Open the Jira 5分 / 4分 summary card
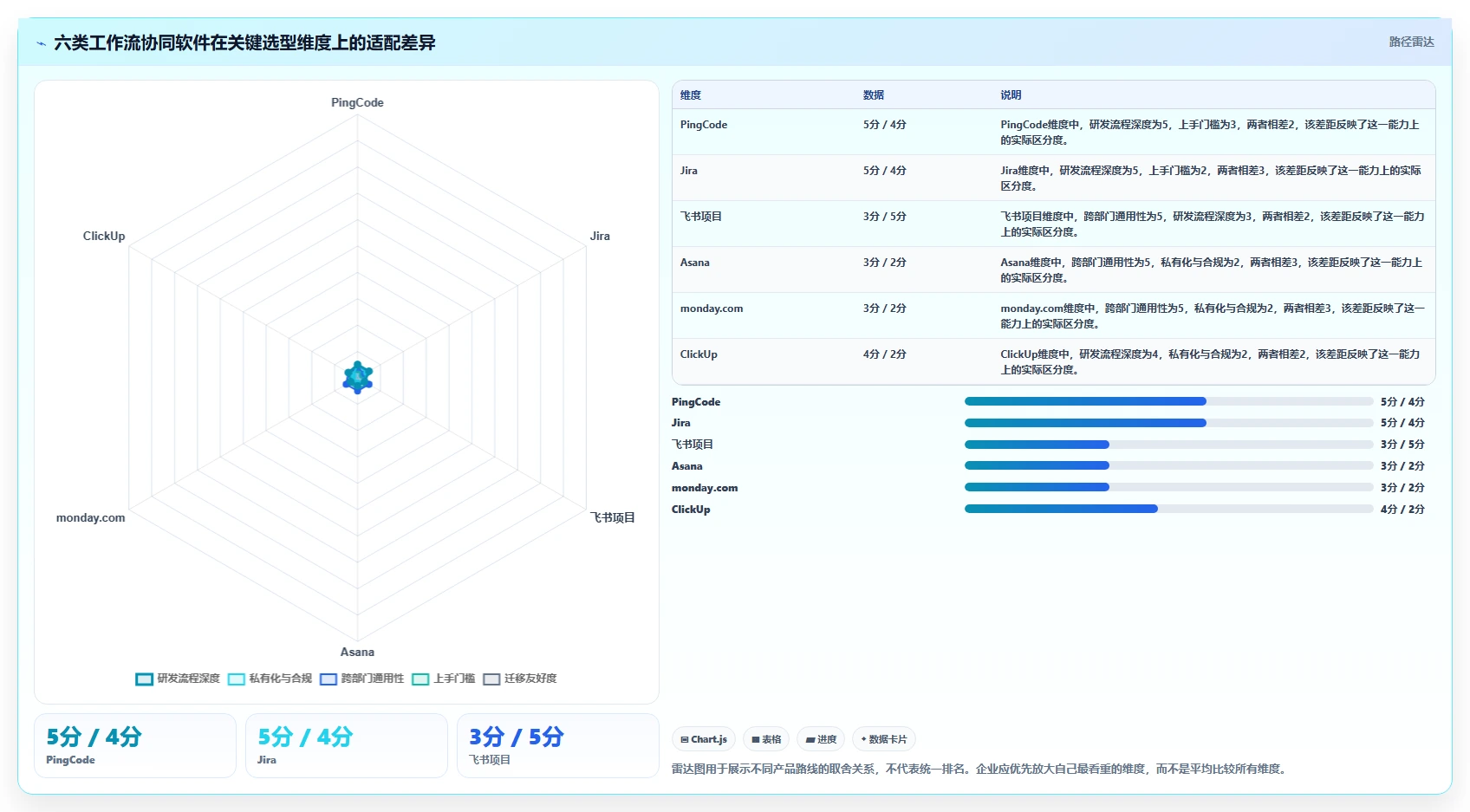The width and height of the screenshot is (1470, 812). (347, 745)
